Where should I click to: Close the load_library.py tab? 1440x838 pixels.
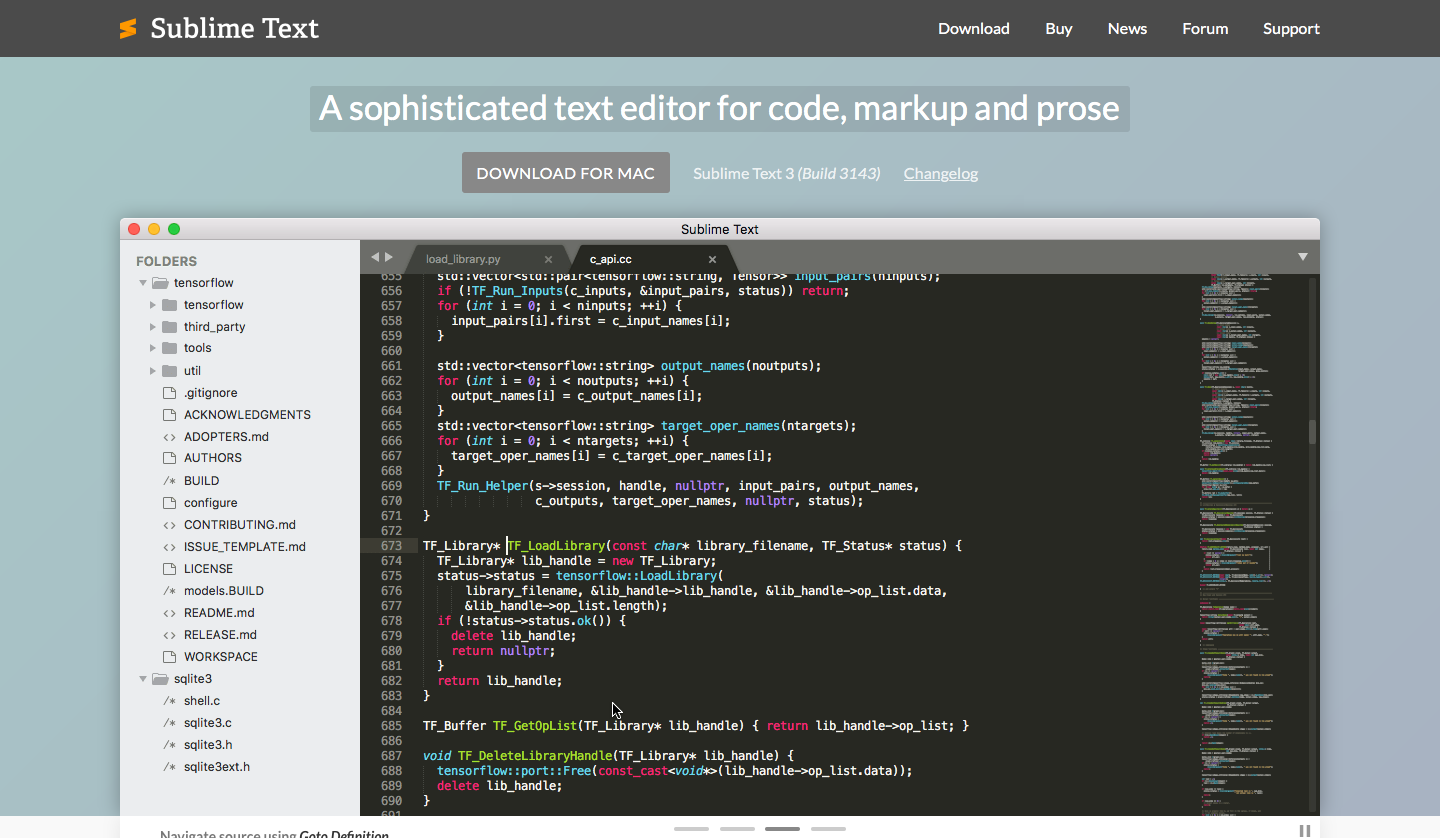tap(548, 259)
